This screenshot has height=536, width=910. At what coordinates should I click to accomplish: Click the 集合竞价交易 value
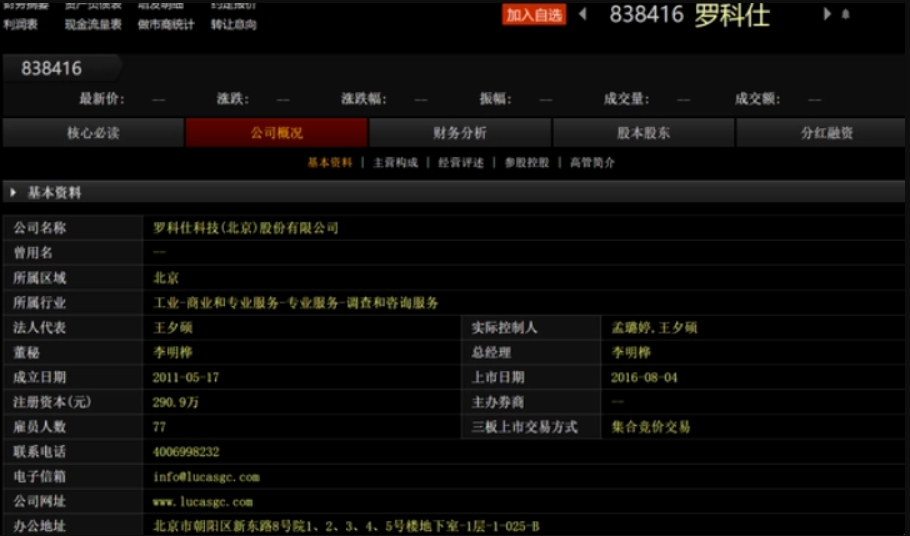point(651,428)
